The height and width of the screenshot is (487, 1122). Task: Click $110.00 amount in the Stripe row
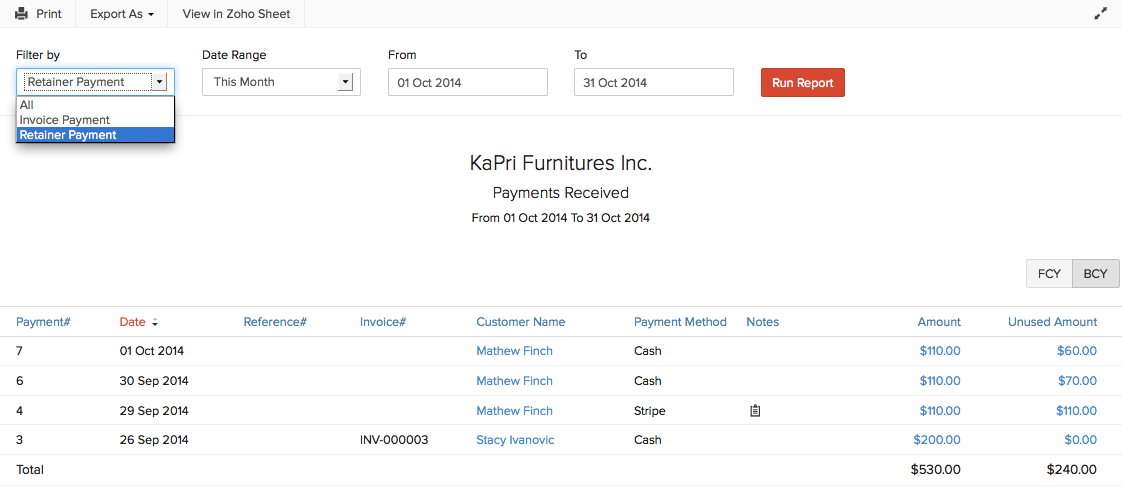coord(940,410)
